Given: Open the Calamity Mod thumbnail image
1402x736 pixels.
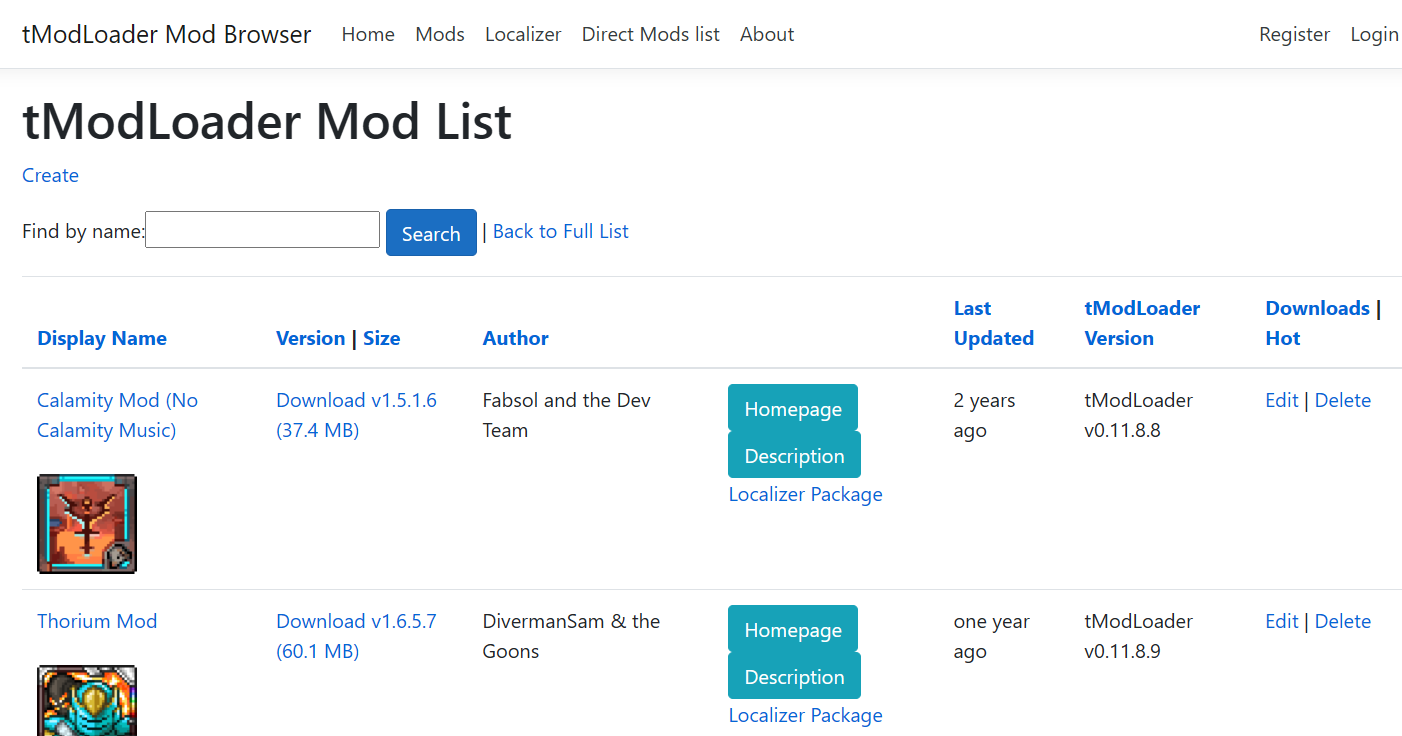Looking at the screenshot, I should pos(86,523).
